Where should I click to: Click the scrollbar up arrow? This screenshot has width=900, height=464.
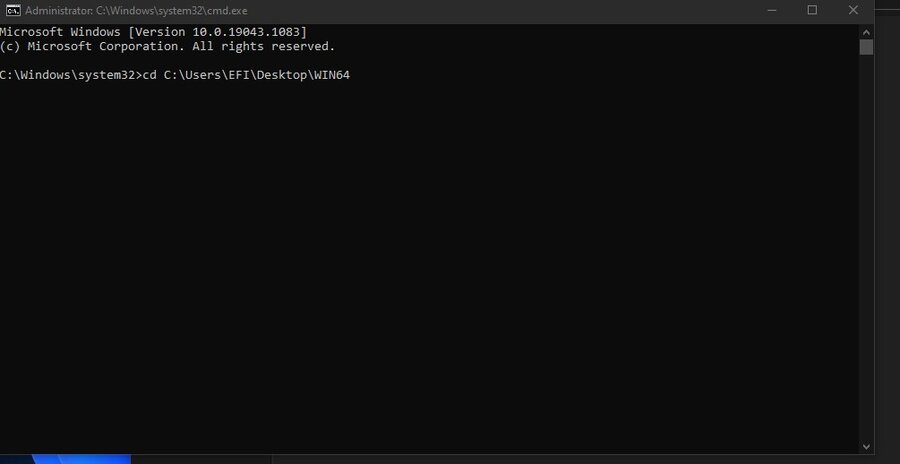tap(866, 30)
